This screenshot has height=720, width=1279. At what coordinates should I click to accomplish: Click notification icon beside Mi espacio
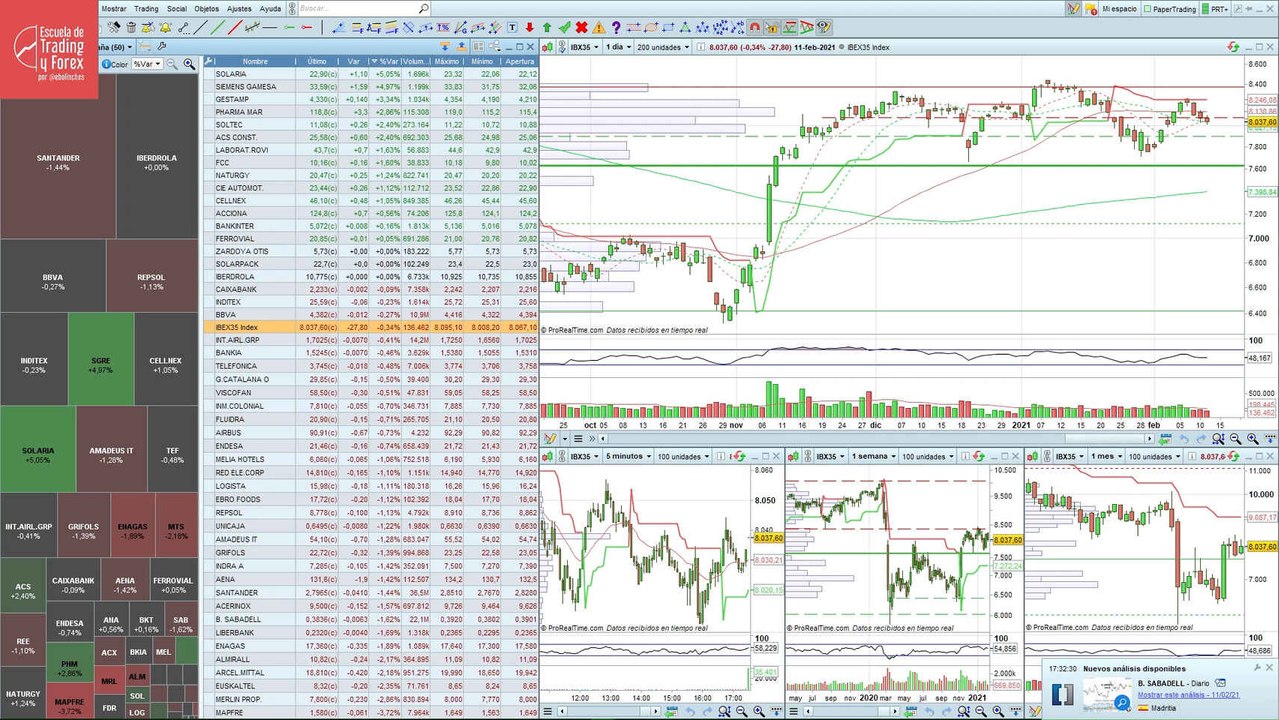pyautogui.click(x=1091, y=8)
